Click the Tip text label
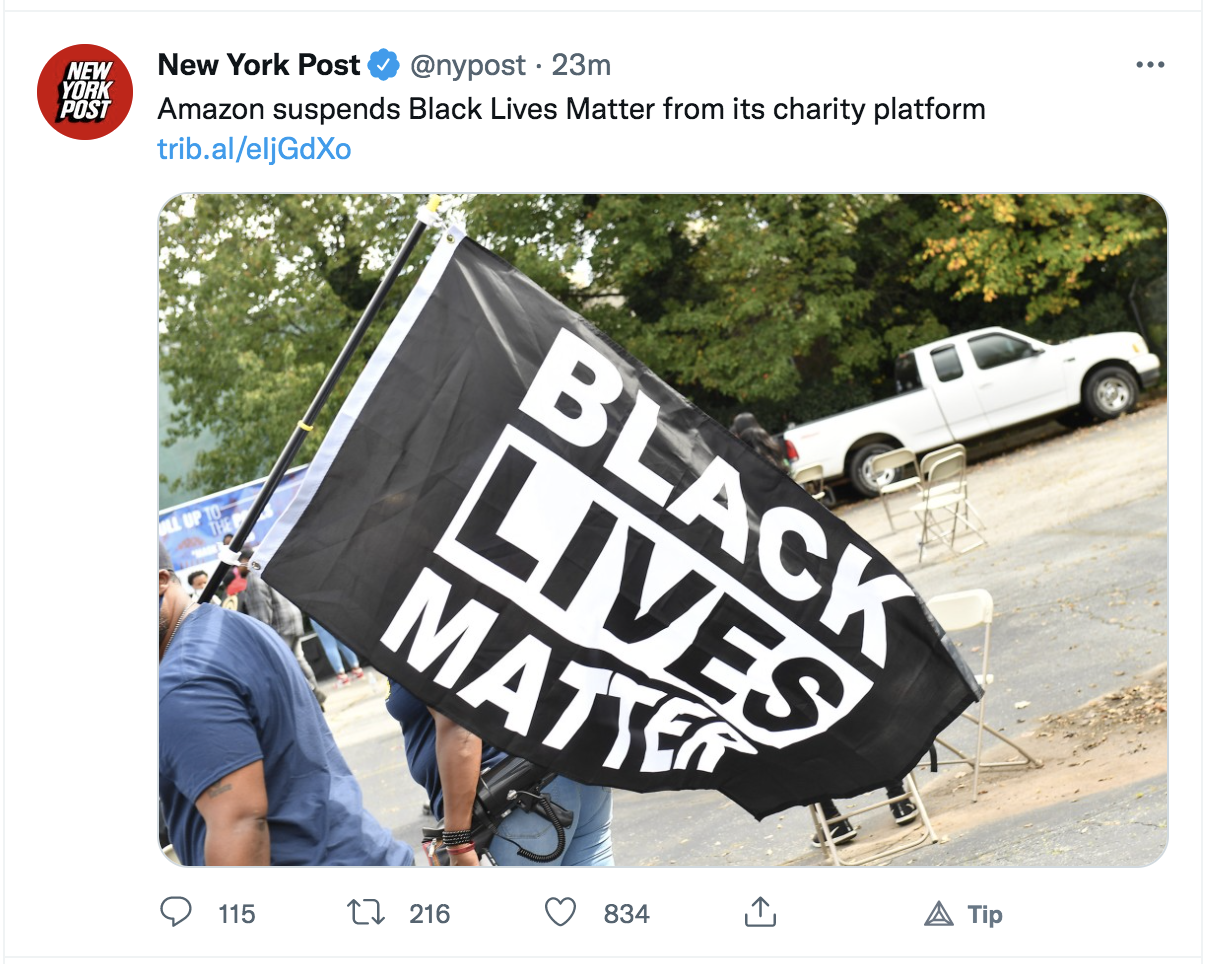The width and height of the screenshot is (1206, 964). (x=985, y=915)
